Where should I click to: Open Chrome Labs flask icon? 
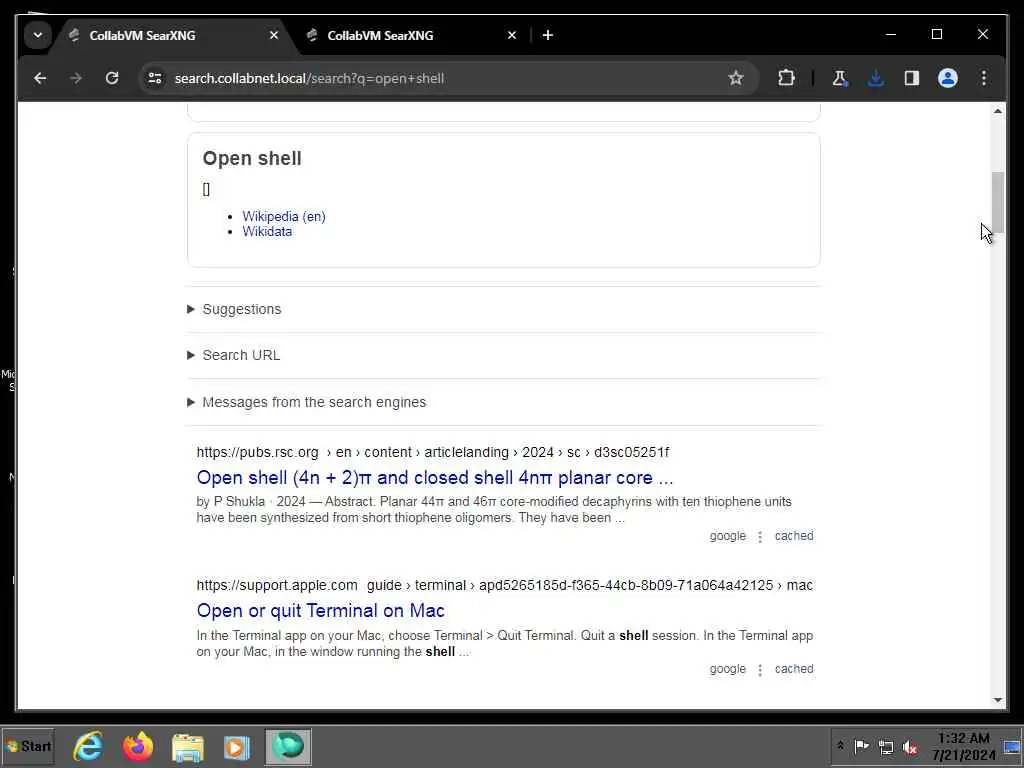point(840,78)
